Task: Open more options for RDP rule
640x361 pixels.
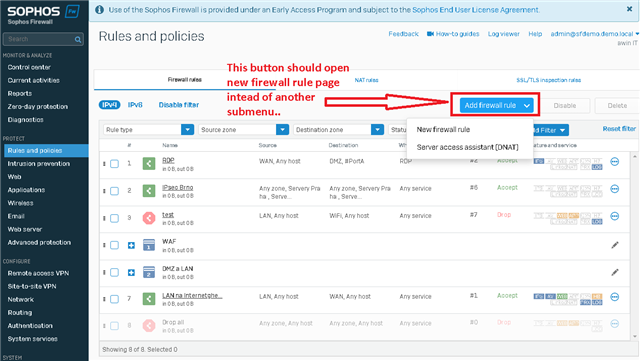Action: click(x=615, y=162)
